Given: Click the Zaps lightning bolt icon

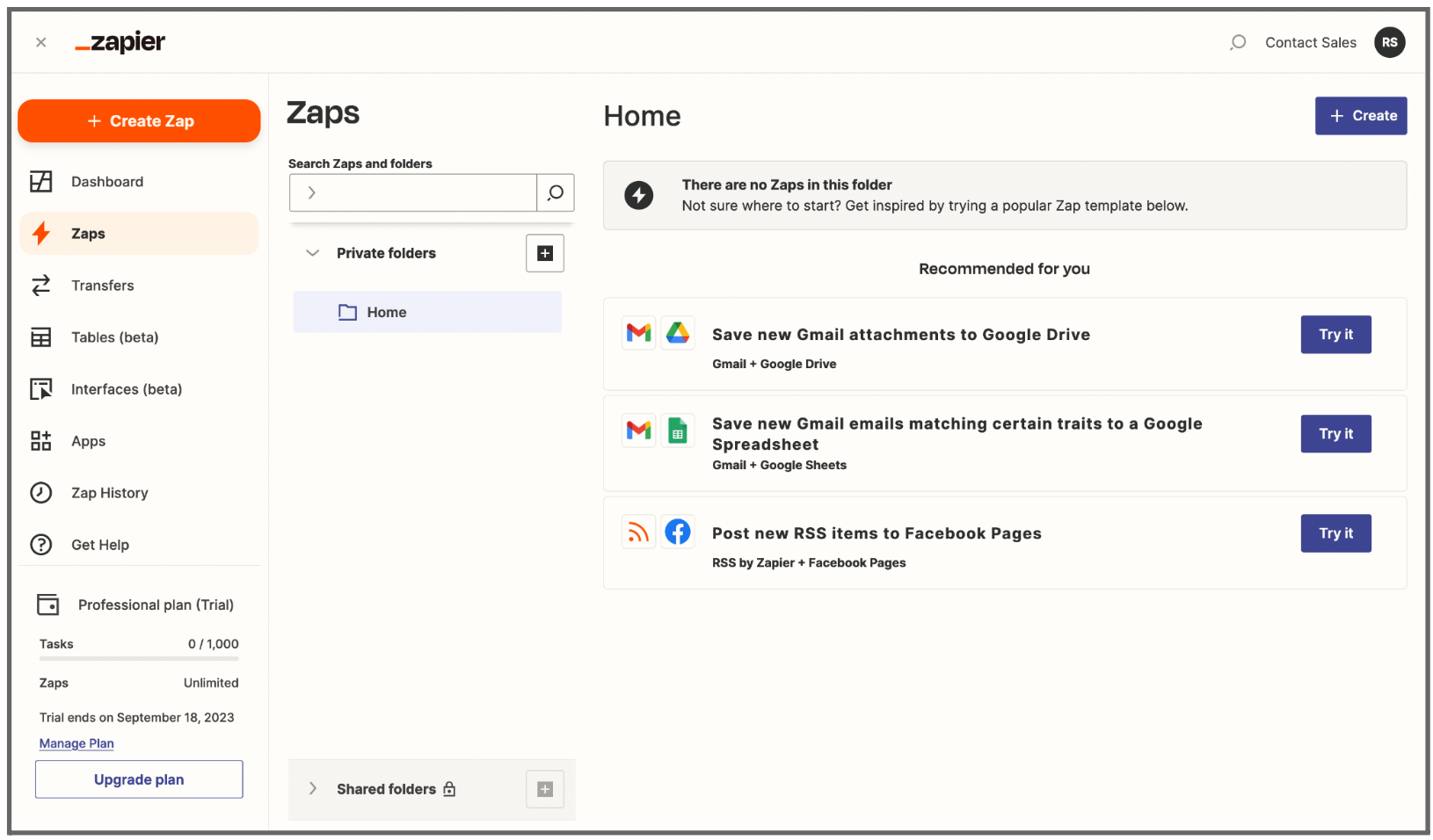Looking at the screenshot, I should 41,234.
